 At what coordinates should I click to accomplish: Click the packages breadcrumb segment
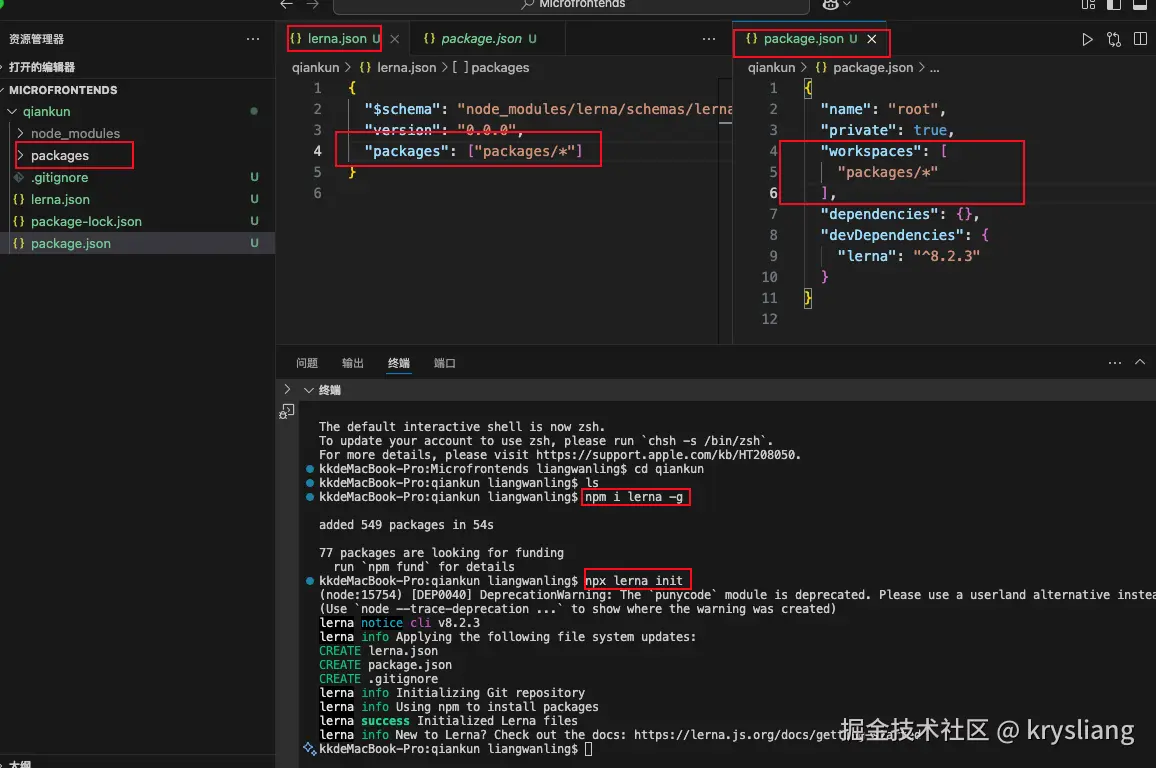tap(500, 68)
